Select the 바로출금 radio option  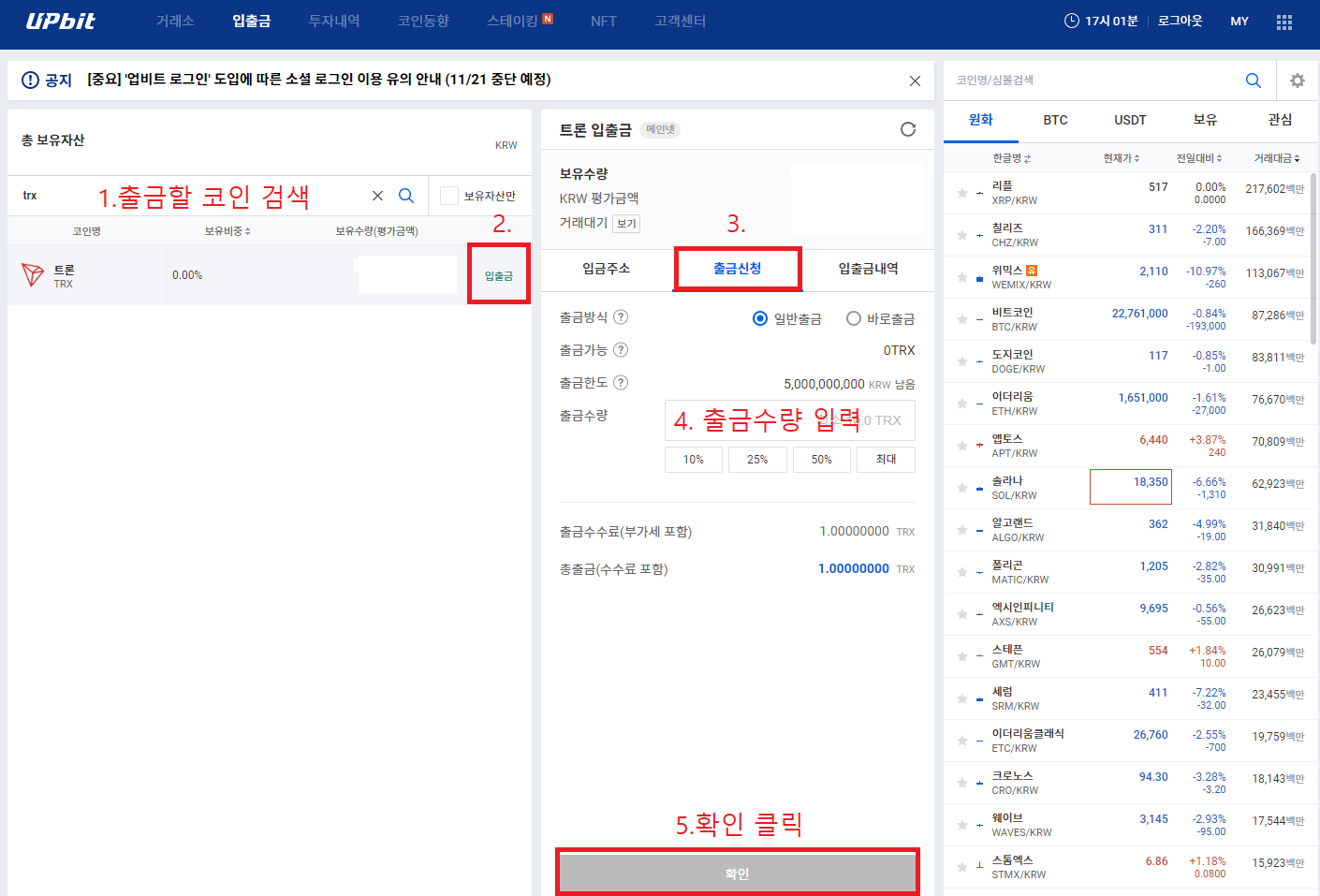point(854,318)
